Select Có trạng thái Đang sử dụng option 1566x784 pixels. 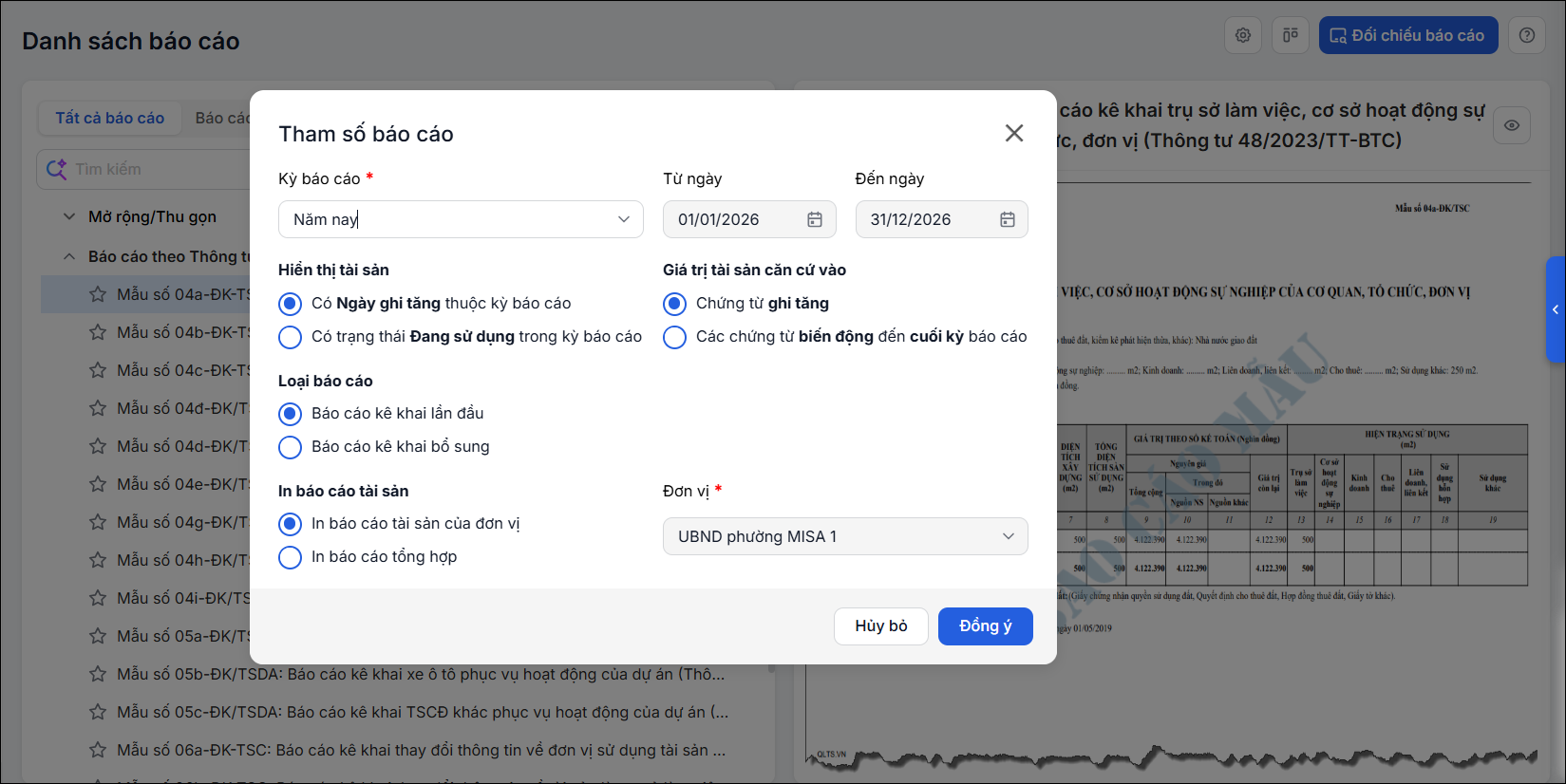[x=290, y=337]
